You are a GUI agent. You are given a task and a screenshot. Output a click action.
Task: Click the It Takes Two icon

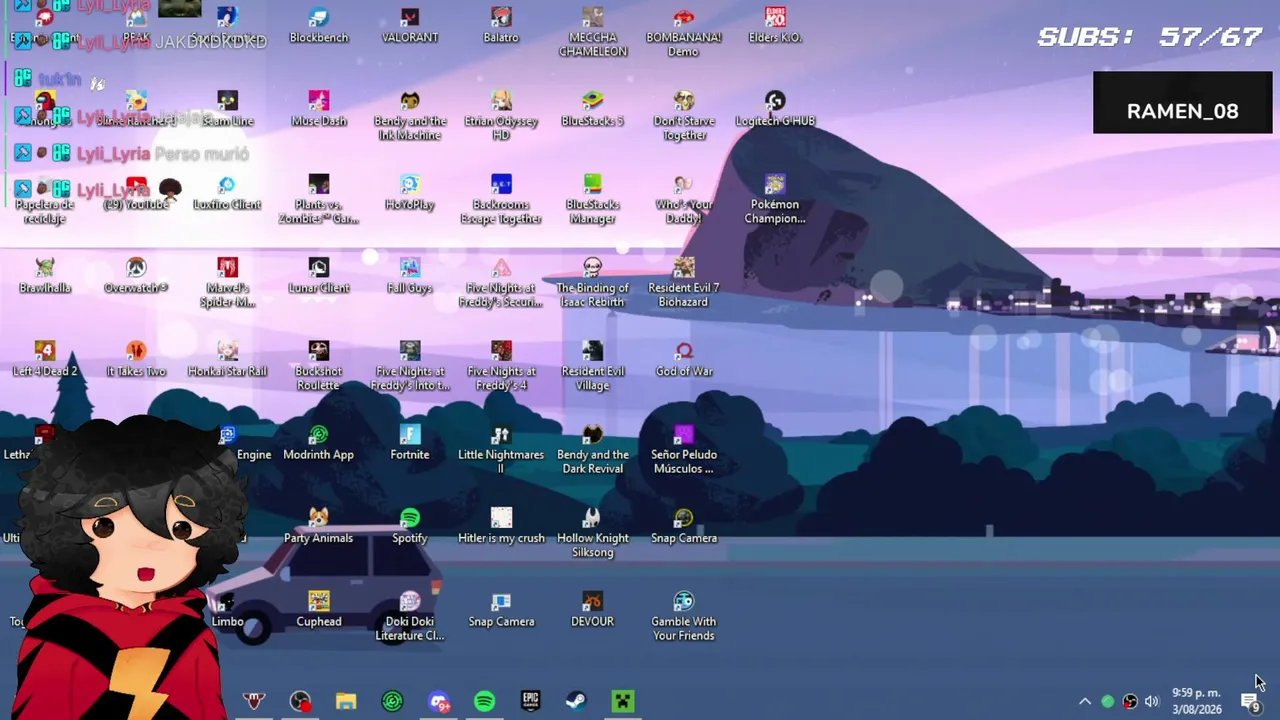pyautogui.click(x=136, y=359)
